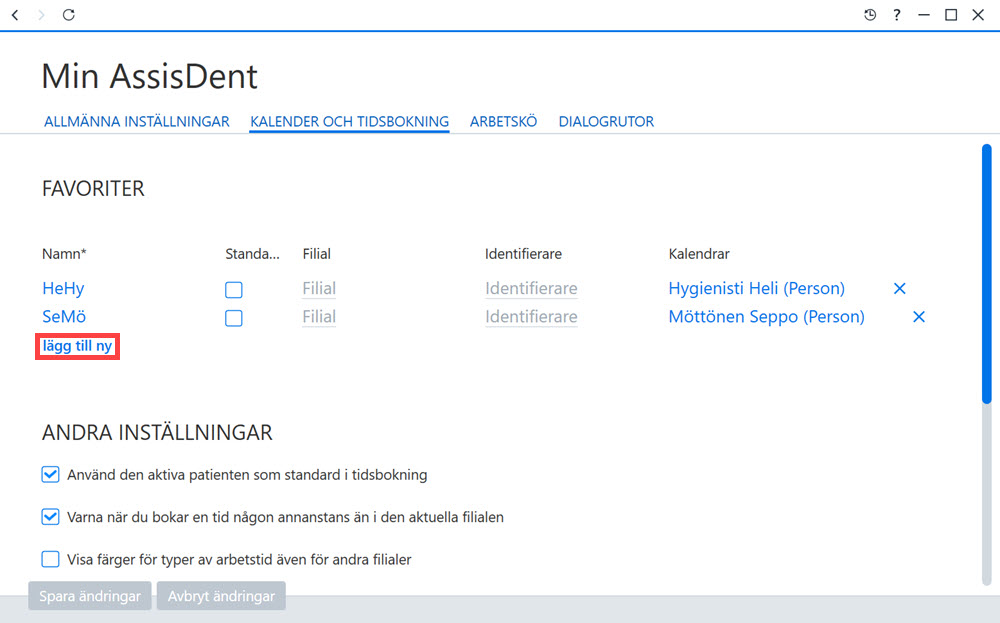The width and height of the screenshot is (1000, 623).
Task: Open the history clock icon
Action: pyautogui.click(x=870, y=15)
